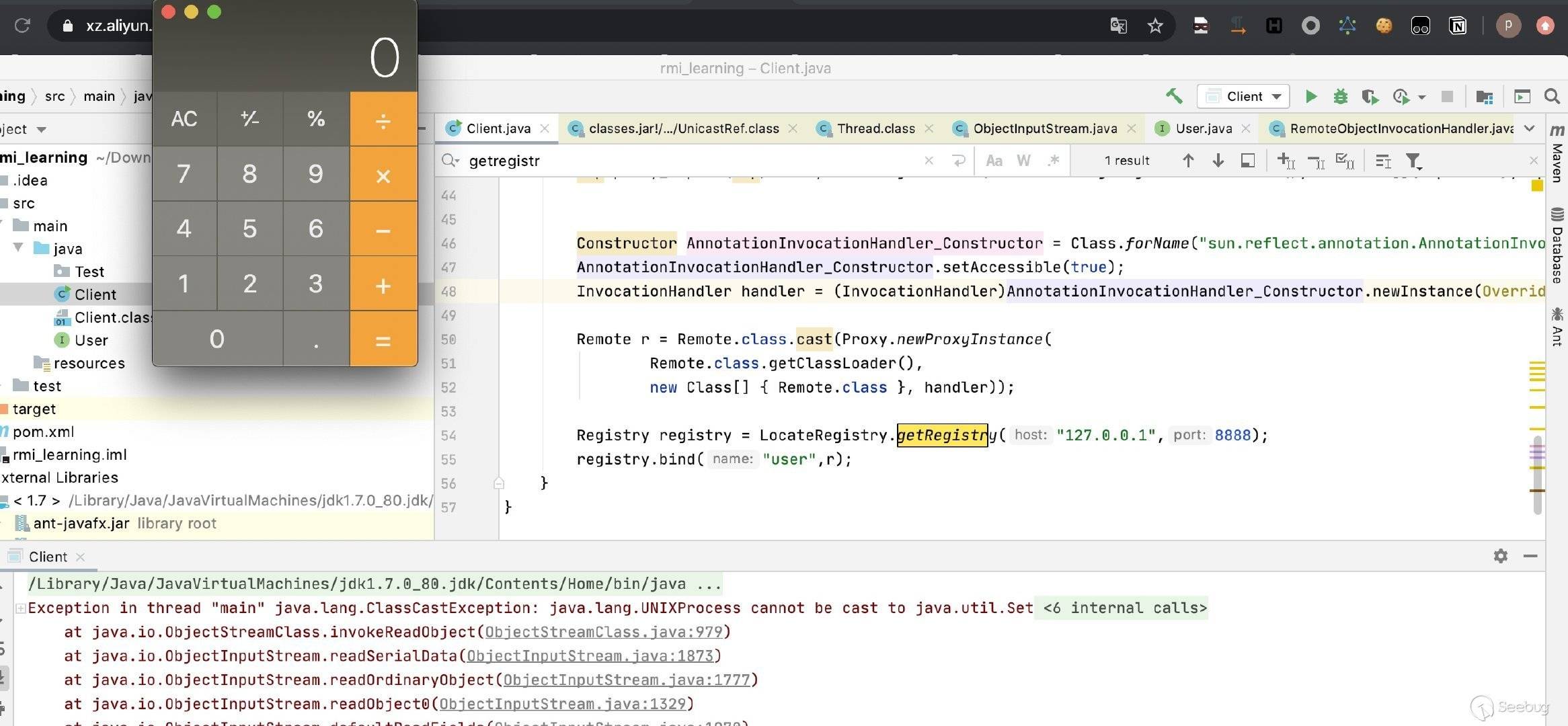Open the ObjectStreamClass.java:979 stack trace link
Screen dimensions: 1568x726
[604, 632]
